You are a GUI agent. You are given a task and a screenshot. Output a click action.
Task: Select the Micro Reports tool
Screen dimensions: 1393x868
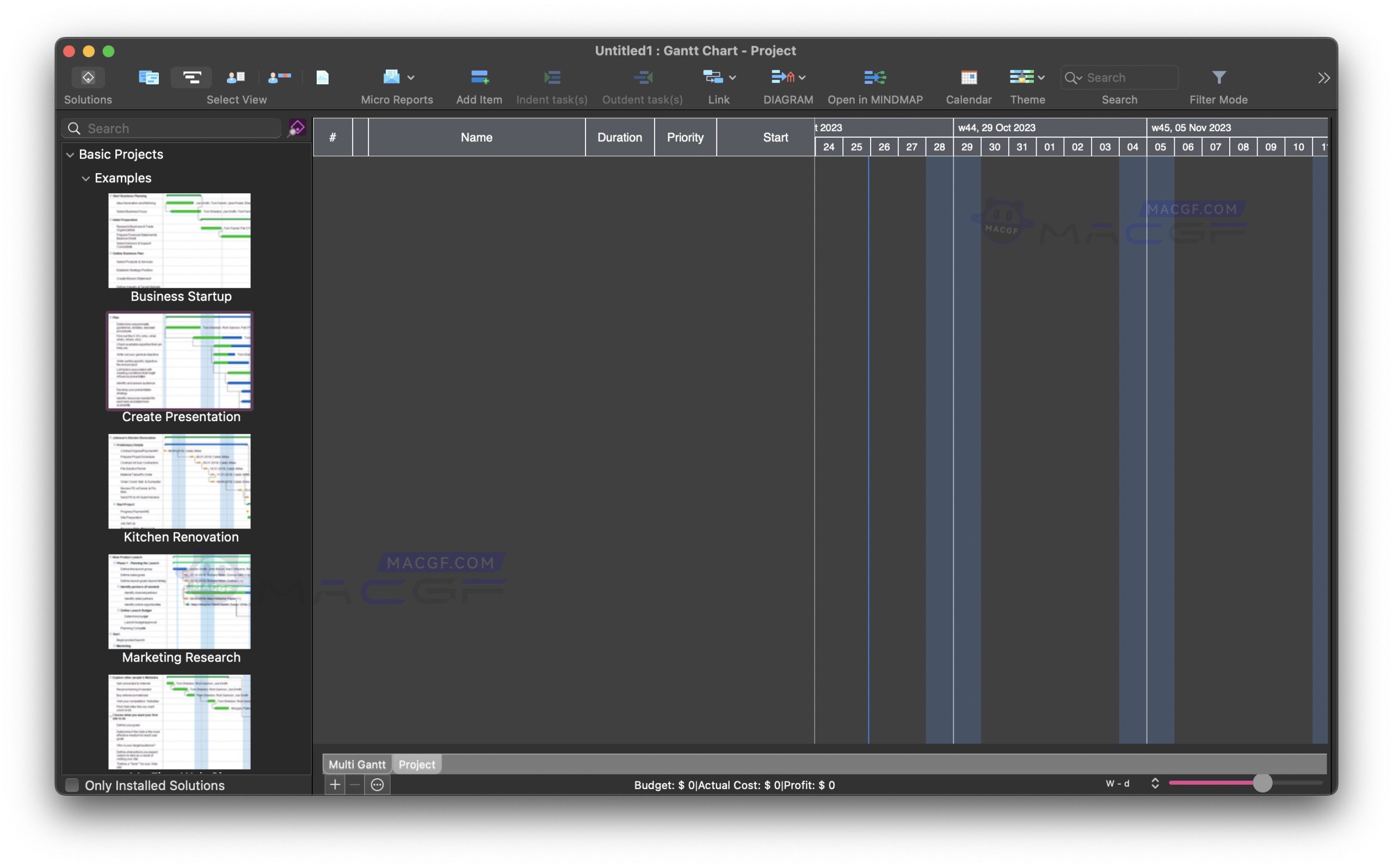tap(391, 77)
